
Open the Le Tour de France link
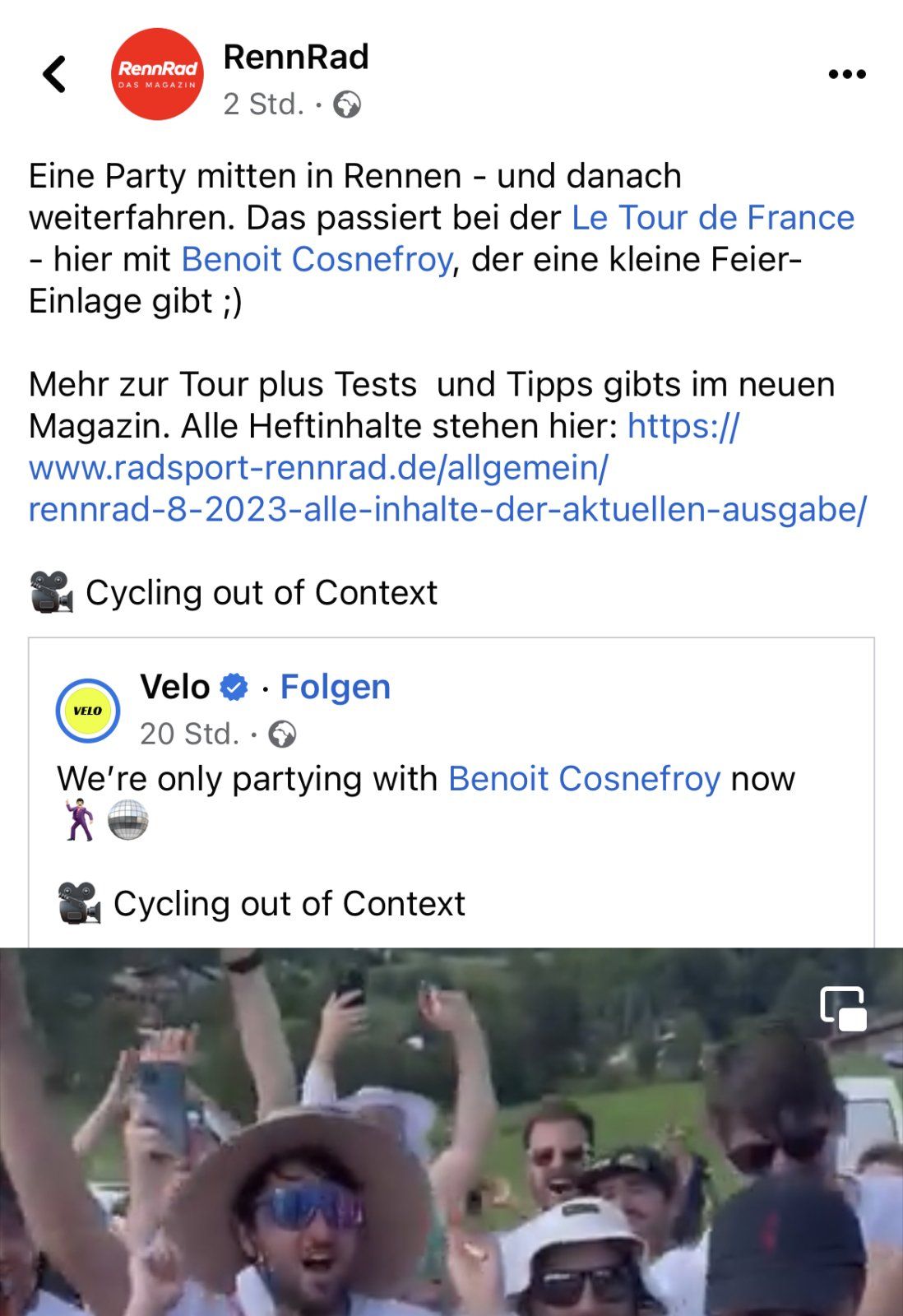(x=713, y=218)
